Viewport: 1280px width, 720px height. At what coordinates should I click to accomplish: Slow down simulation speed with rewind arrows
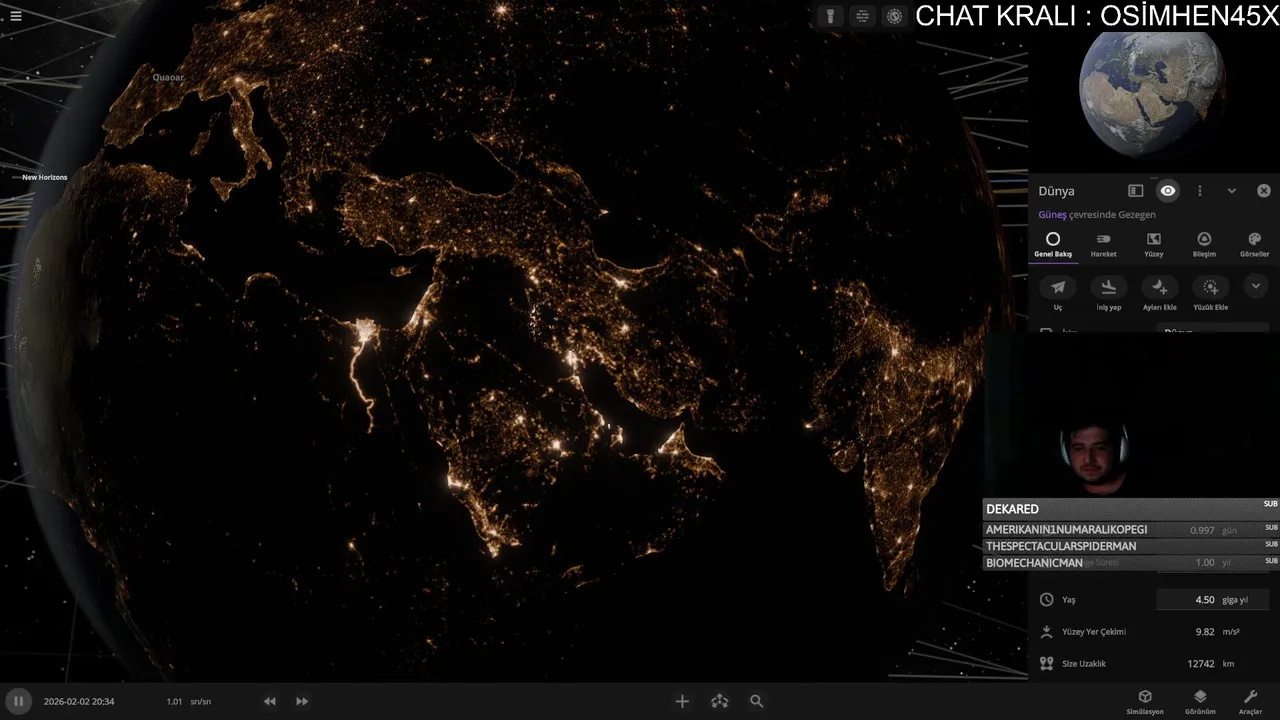tap(270, 701)
